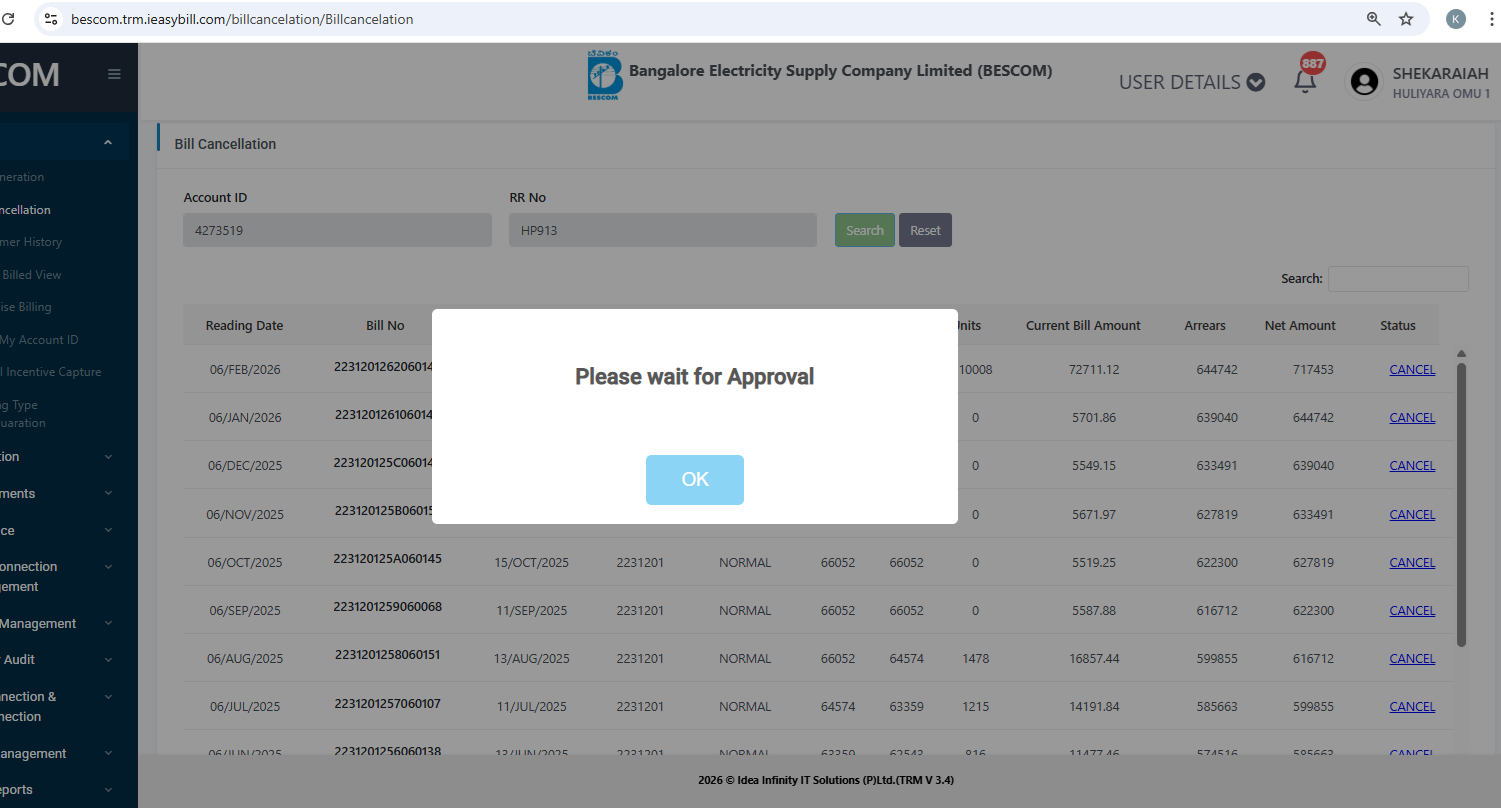This screenshot has height=808, width=1501.
Task: Expand the USER DETAILS dropdown
Action: [1192, 82]
